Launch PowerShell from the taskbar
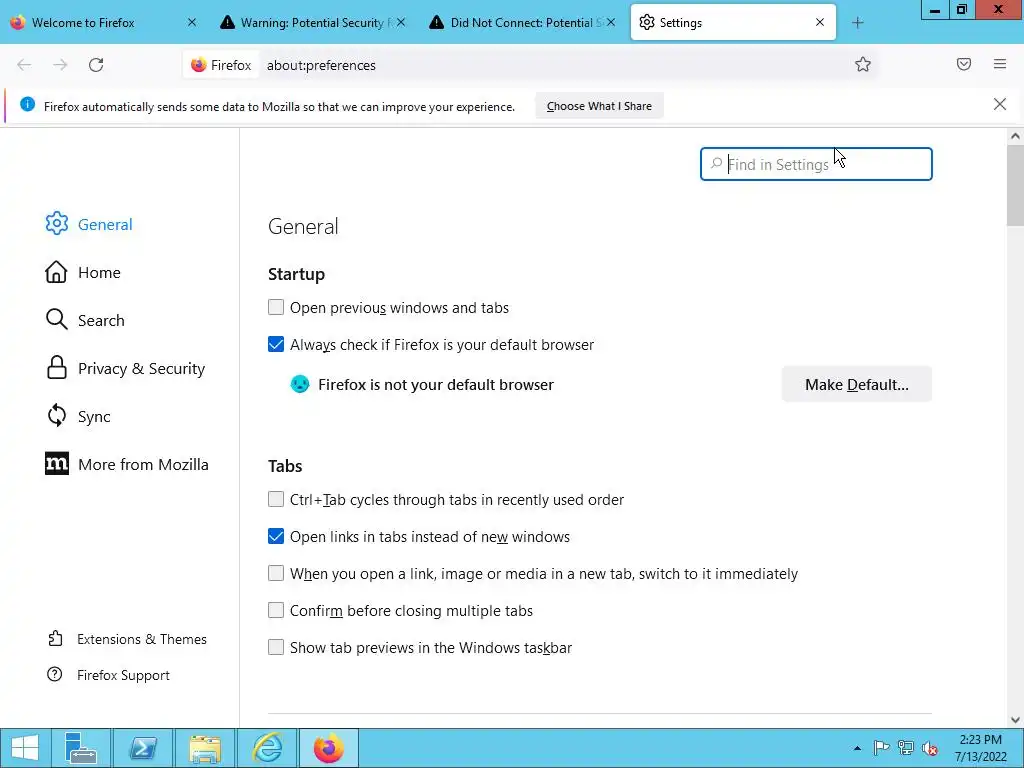 coord(143,748)
